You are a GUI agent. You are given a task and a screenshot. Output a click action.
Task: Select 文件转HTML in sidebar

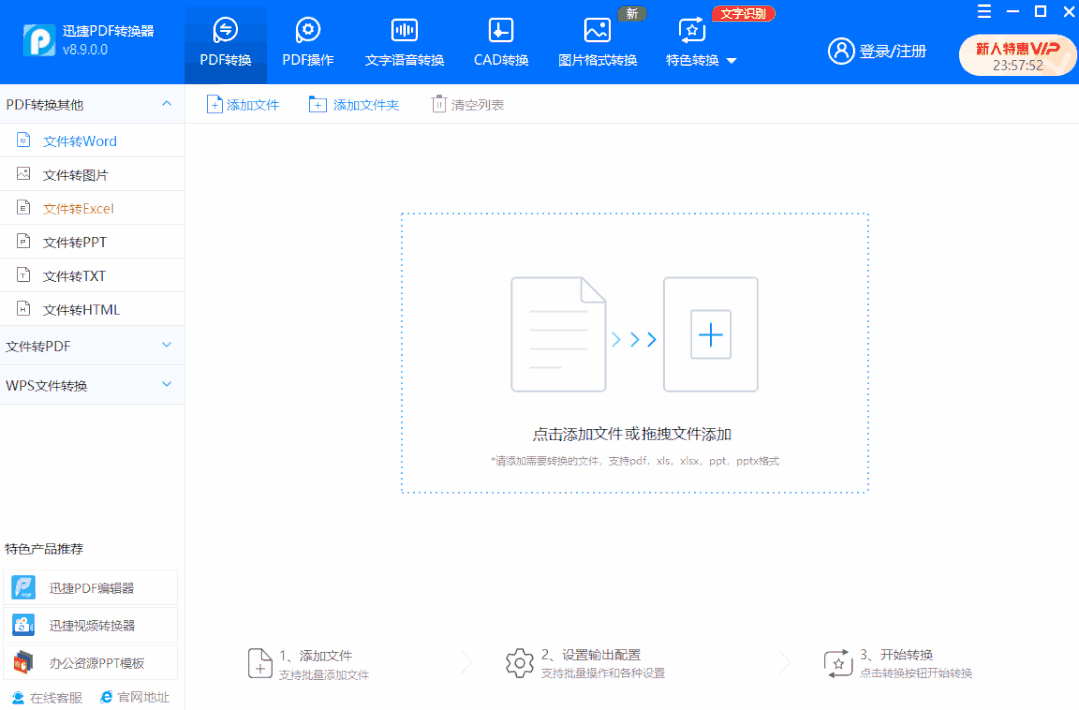point(92,310)
